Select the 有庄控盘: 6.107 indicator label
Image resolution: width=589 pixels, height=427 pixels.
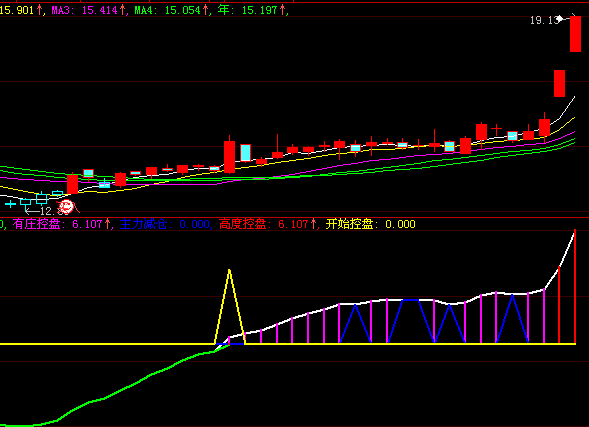click(x=57, y=224)
